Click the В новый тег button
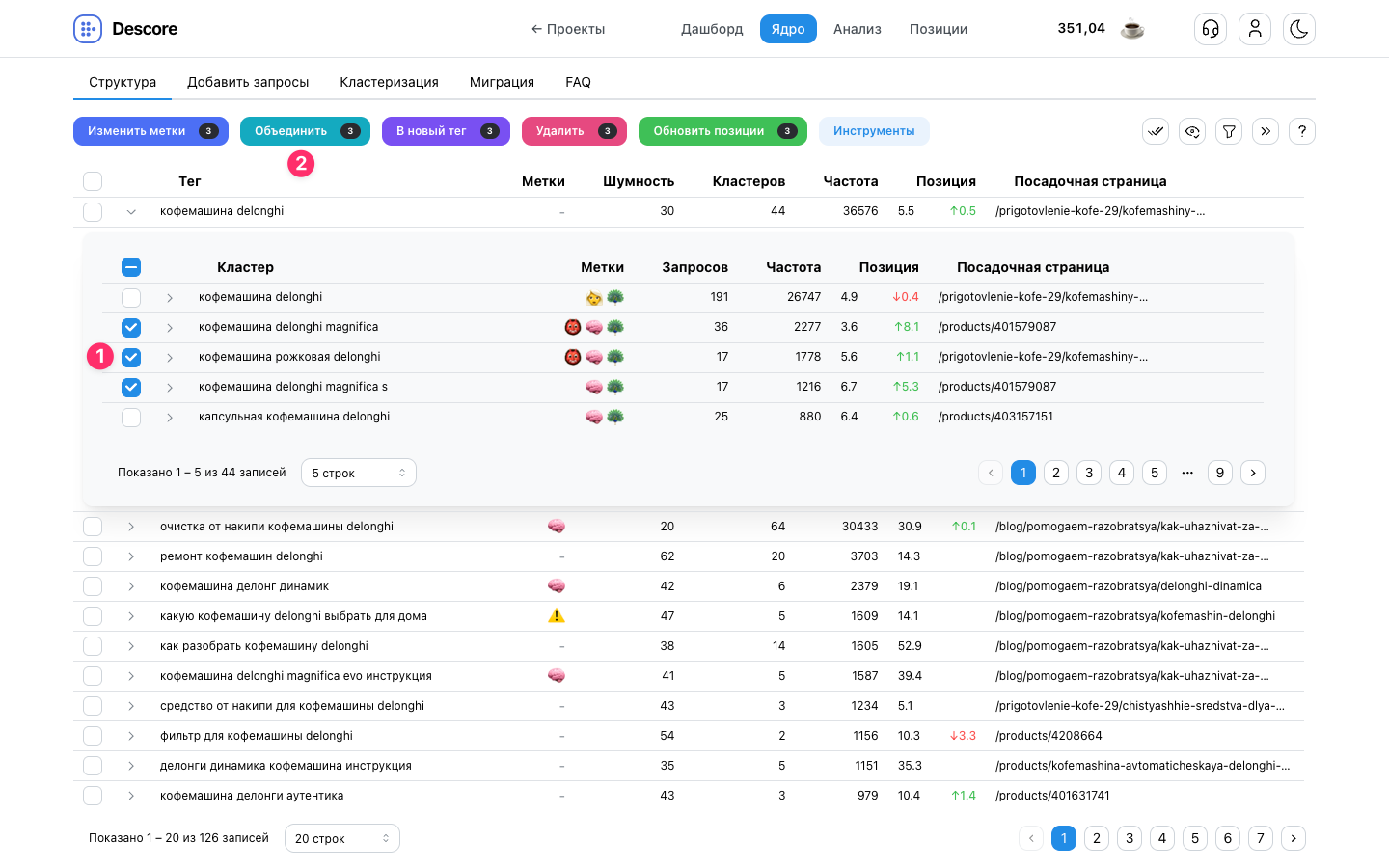The image size is (1389, 868). 446,131
